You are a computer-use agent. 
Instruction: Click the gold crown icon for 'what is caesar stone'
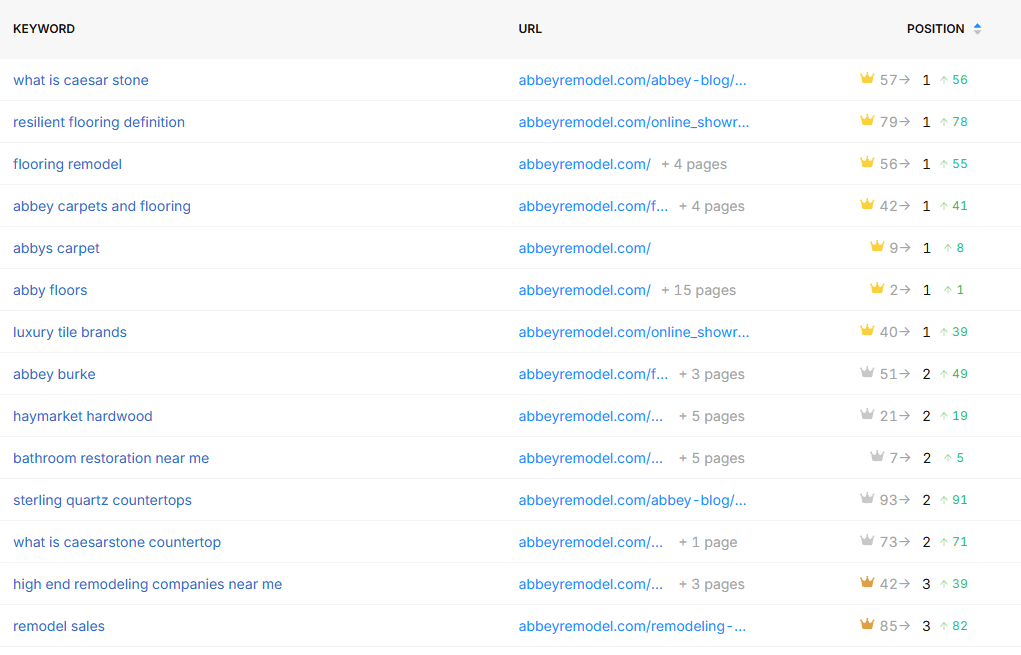pos(867,79)
